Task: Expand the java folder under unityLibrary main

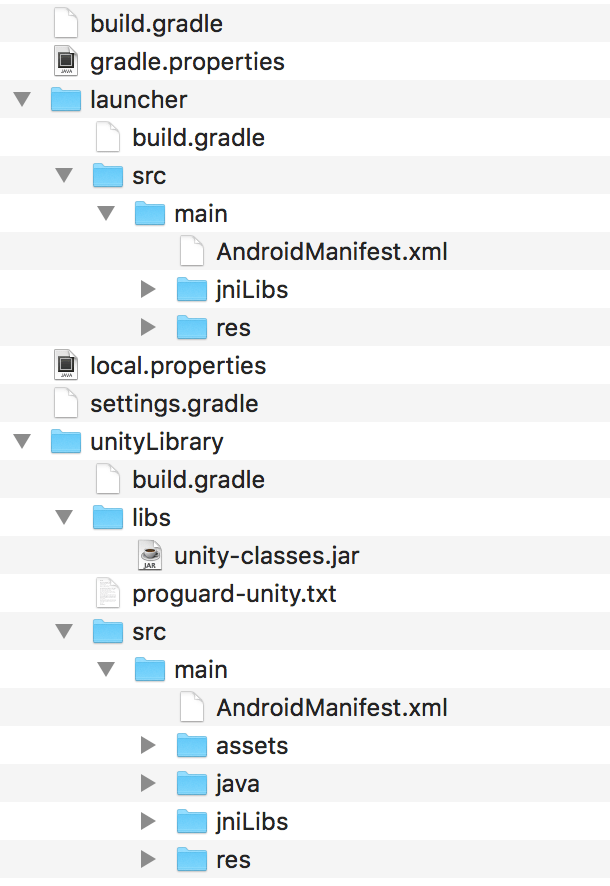Action: tap(148, 783)
